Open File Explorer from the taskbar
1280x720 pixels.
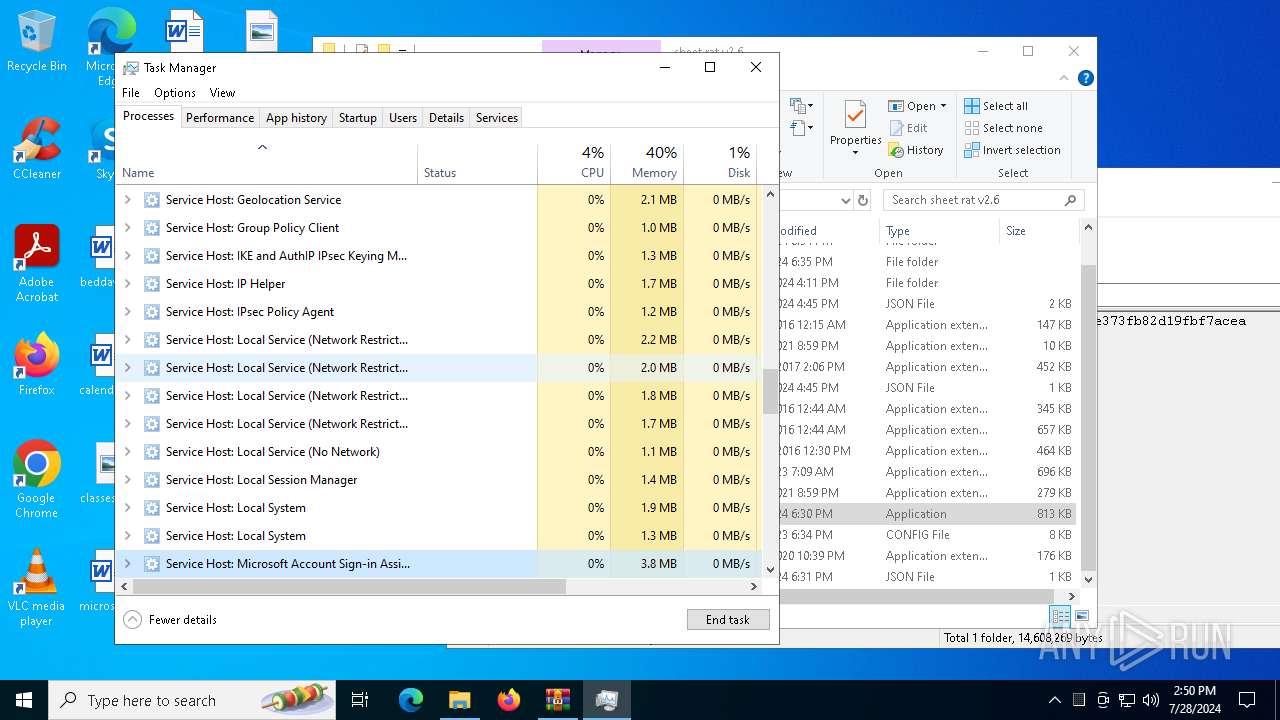pyautogui.click(x=459, y=700)
